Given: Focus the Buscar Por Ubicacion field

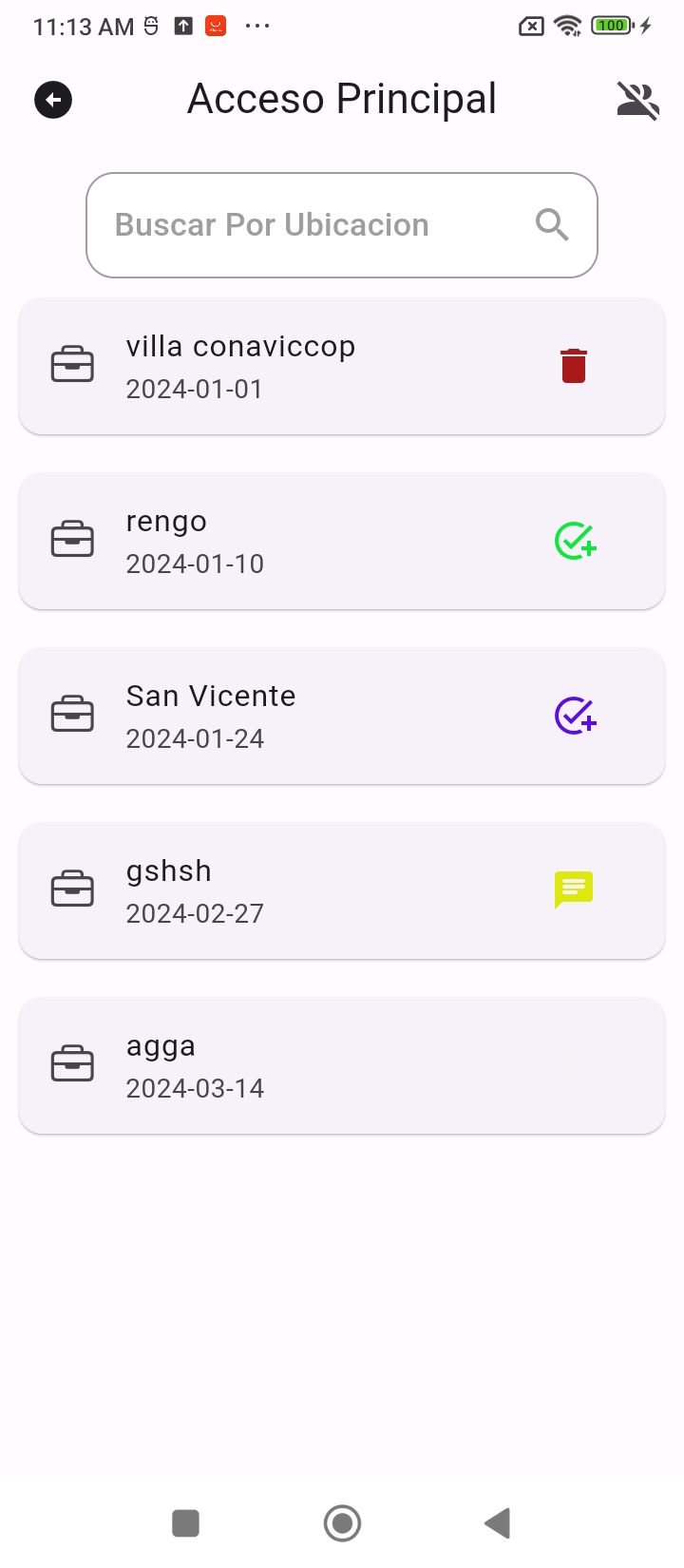Looking at the screenshot, I should click(313, 225).
